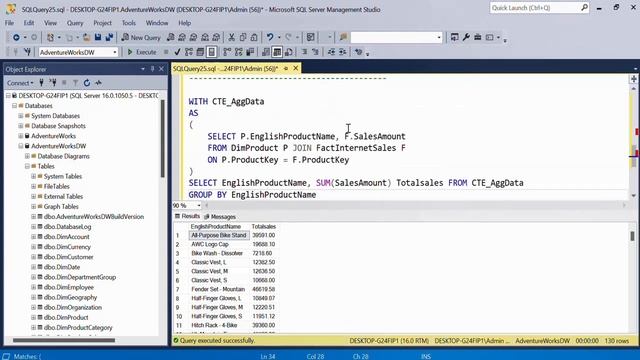640x360 pixels.
Task: Open the Edit menu
Action: pyautogui.click(x=29, y=23)
